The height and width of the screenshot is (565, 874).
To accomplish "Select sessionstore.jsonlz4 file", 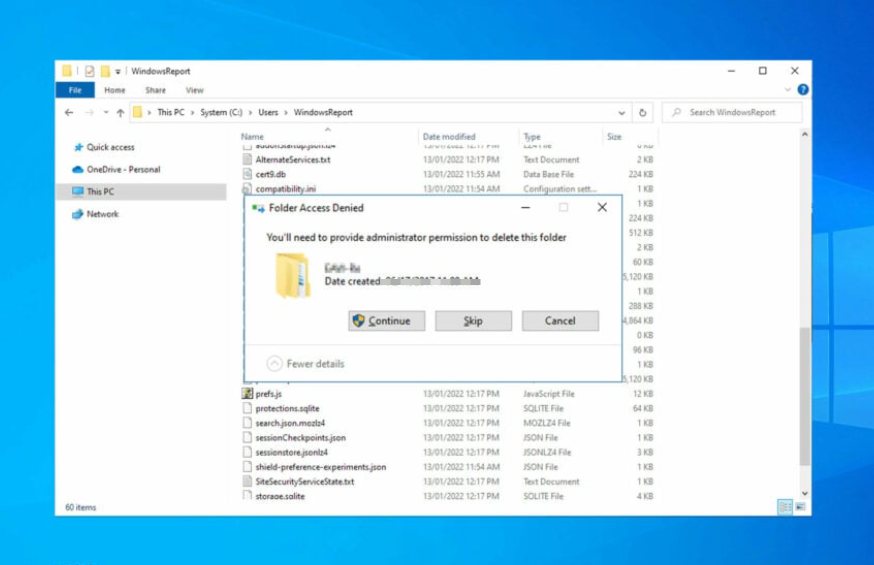I will pyautogui.click(x=292, y=452).
